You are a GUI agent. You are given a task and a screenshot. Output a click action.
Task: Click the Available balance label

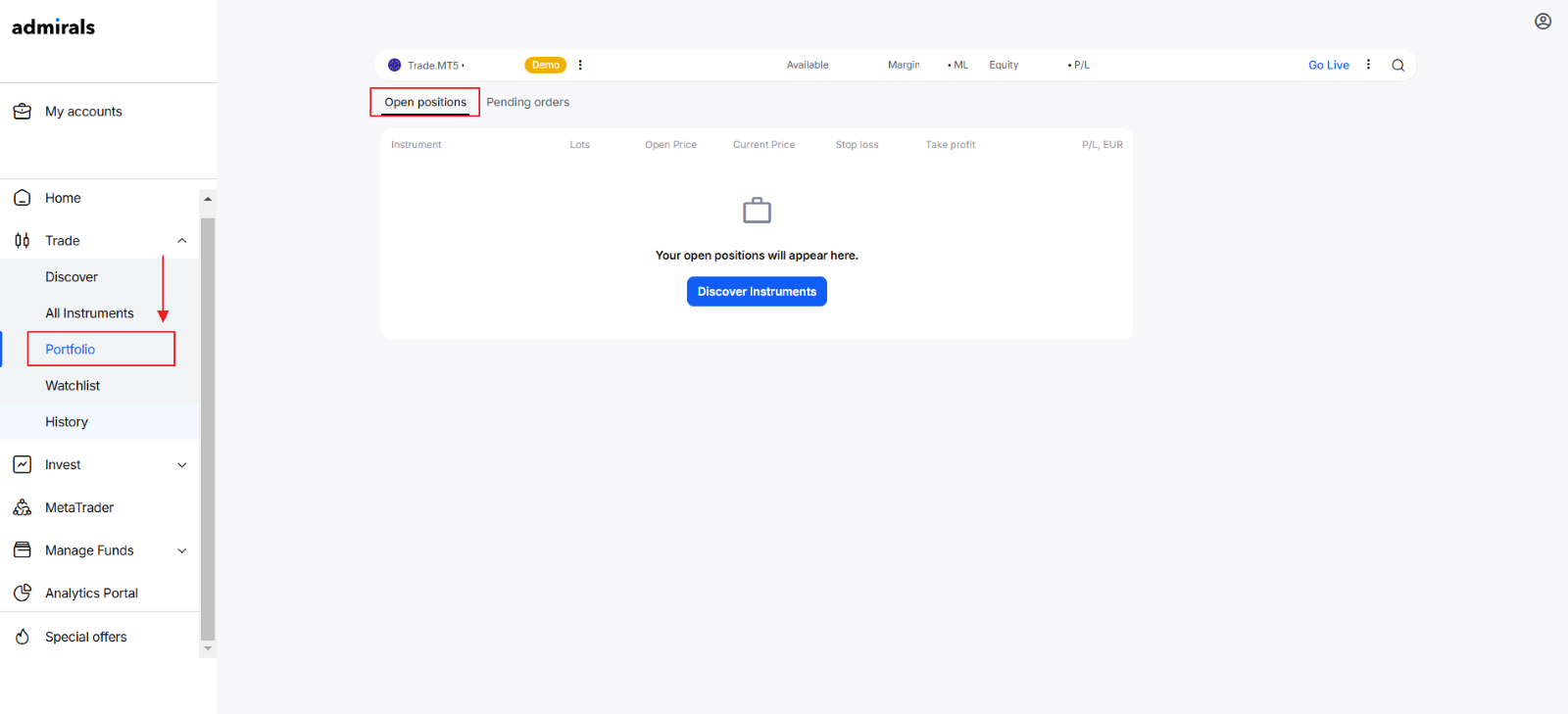(x=808, y=66)
